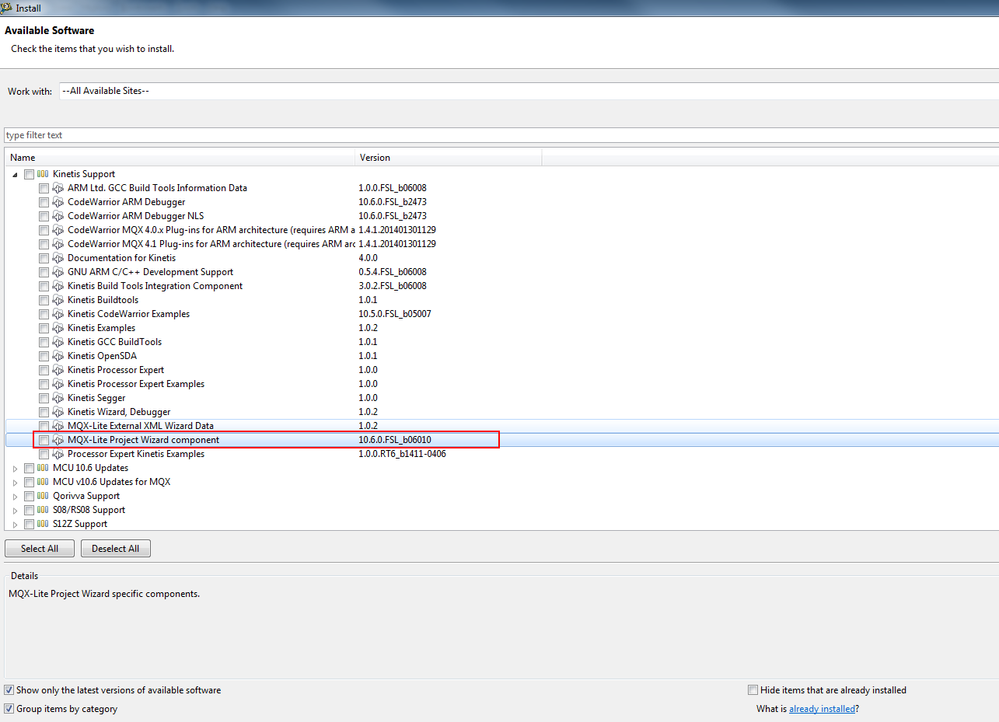The width and height of the screenshot is (999, 722).
Task: Click the CodeWarrior MQX 4.1 Plug-ins icon
Action: 58,244
